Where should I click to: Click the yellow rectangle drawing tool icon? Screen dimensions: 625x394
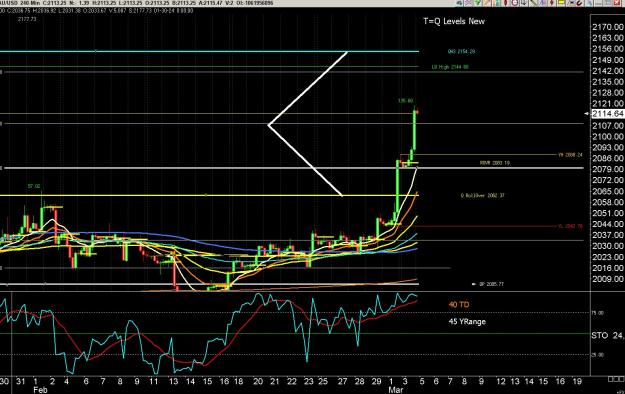pos(561,2)
